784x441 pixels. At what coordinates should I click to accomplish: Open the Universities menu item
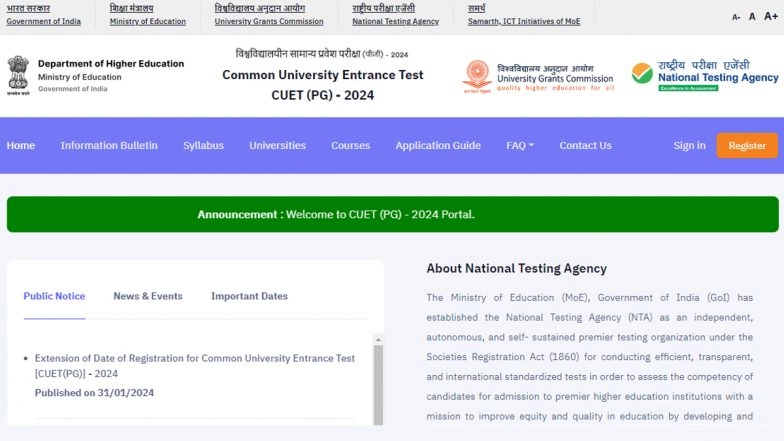(278, 146)
